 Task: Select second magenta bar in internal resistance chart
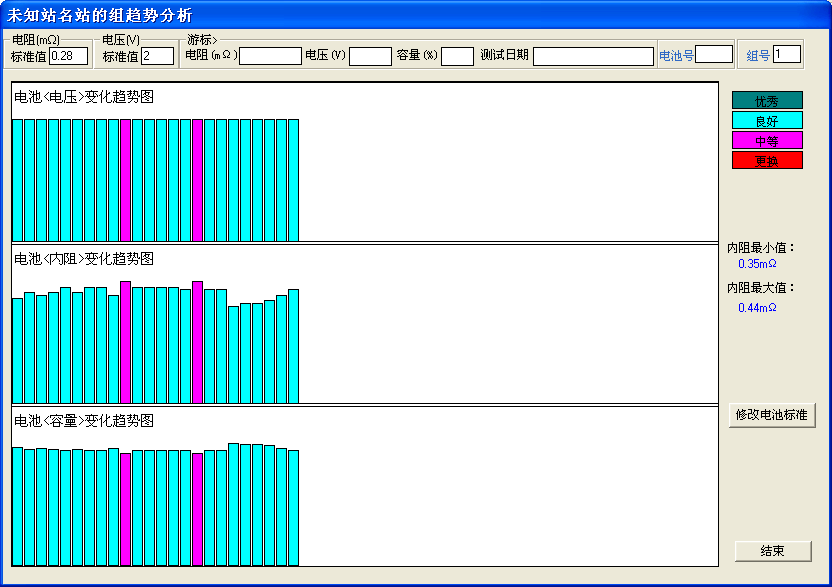pos(197,342)
